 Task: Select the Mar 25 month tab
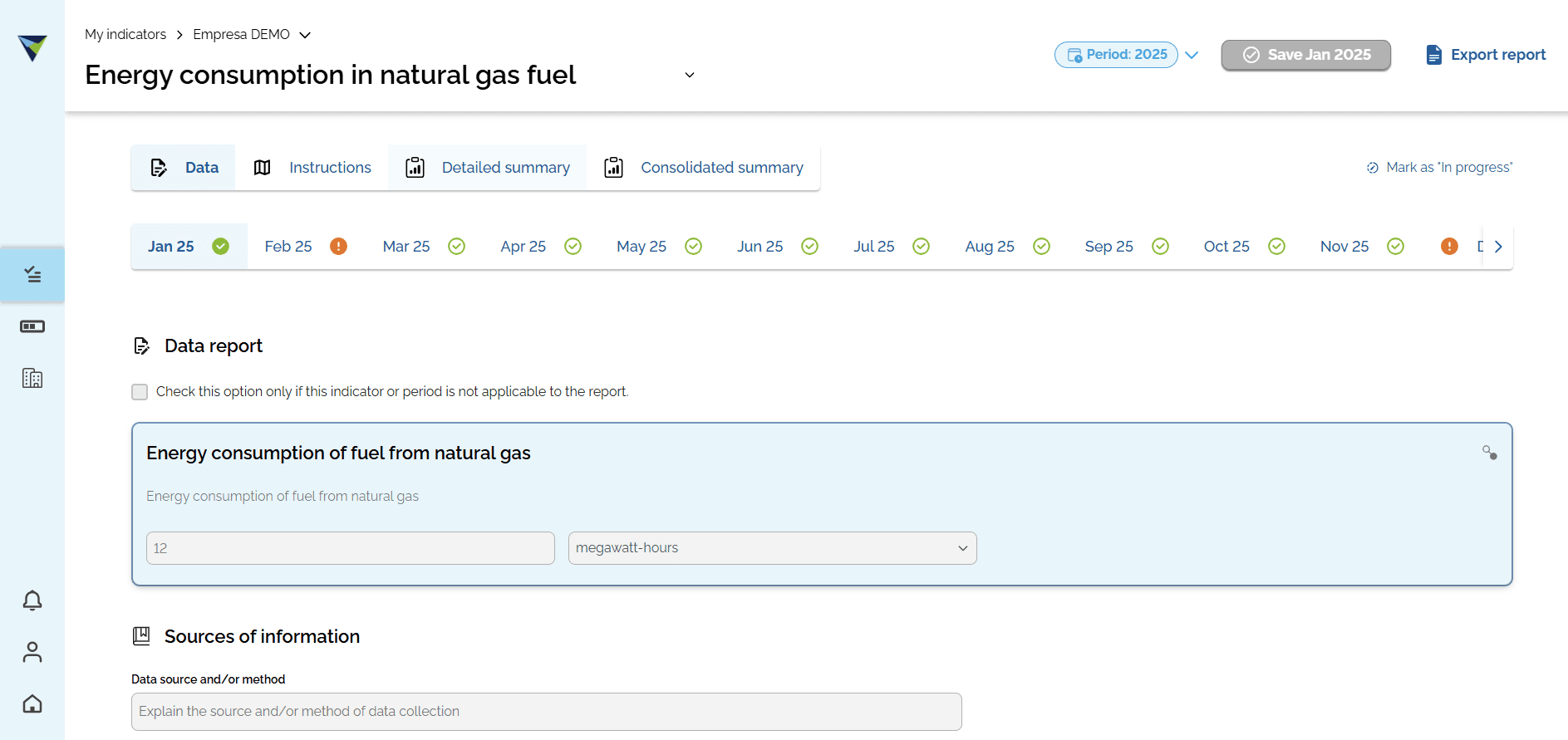(x=424, y=247)
